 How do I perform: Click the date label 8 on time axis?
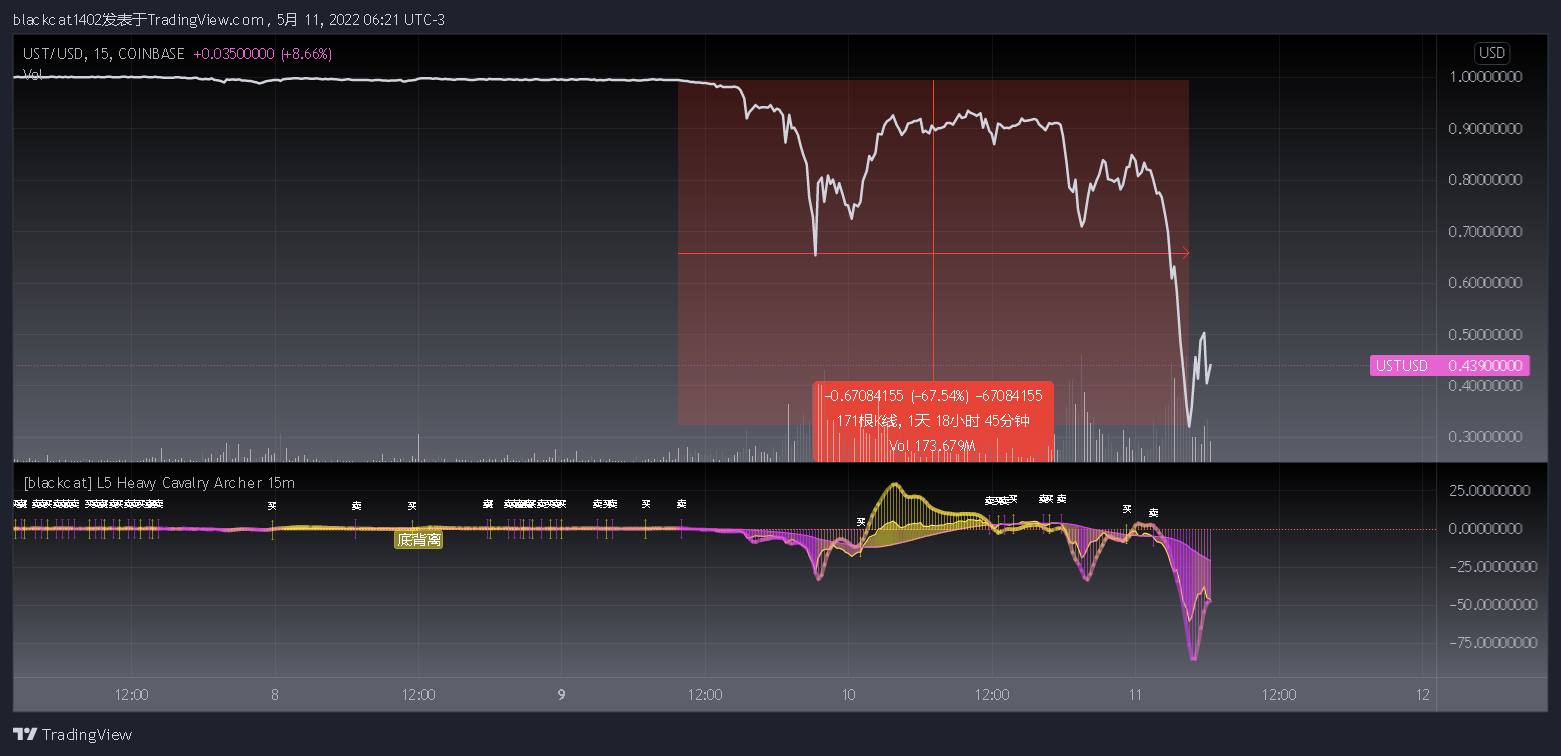[274, 694]
